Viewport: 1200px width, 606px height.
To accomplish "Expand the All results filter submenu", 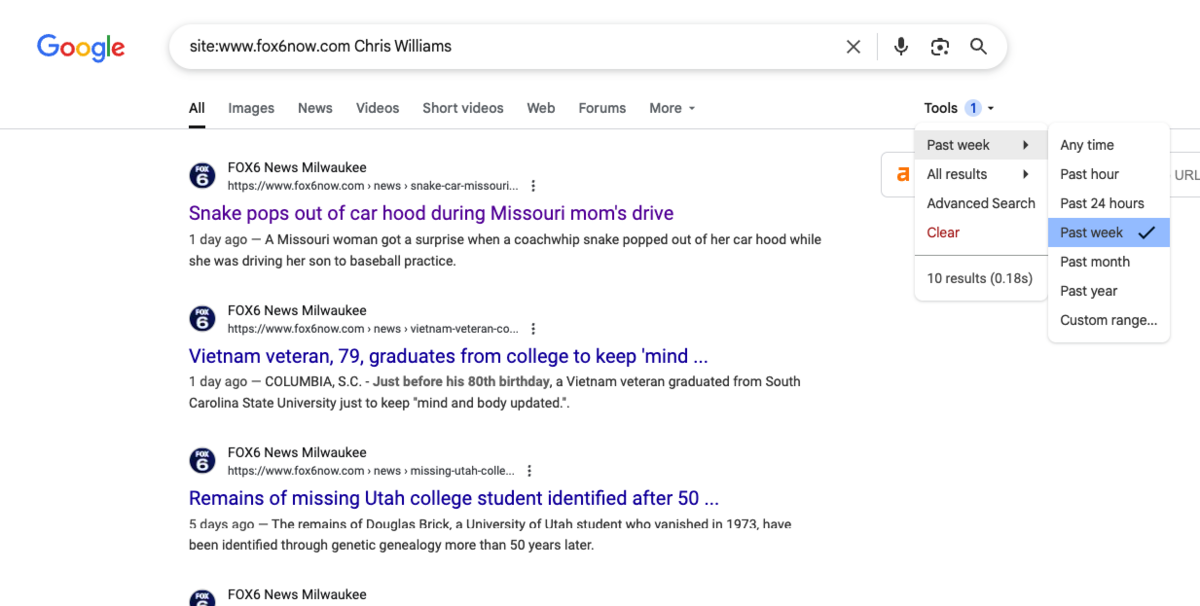I will [956, 173].
